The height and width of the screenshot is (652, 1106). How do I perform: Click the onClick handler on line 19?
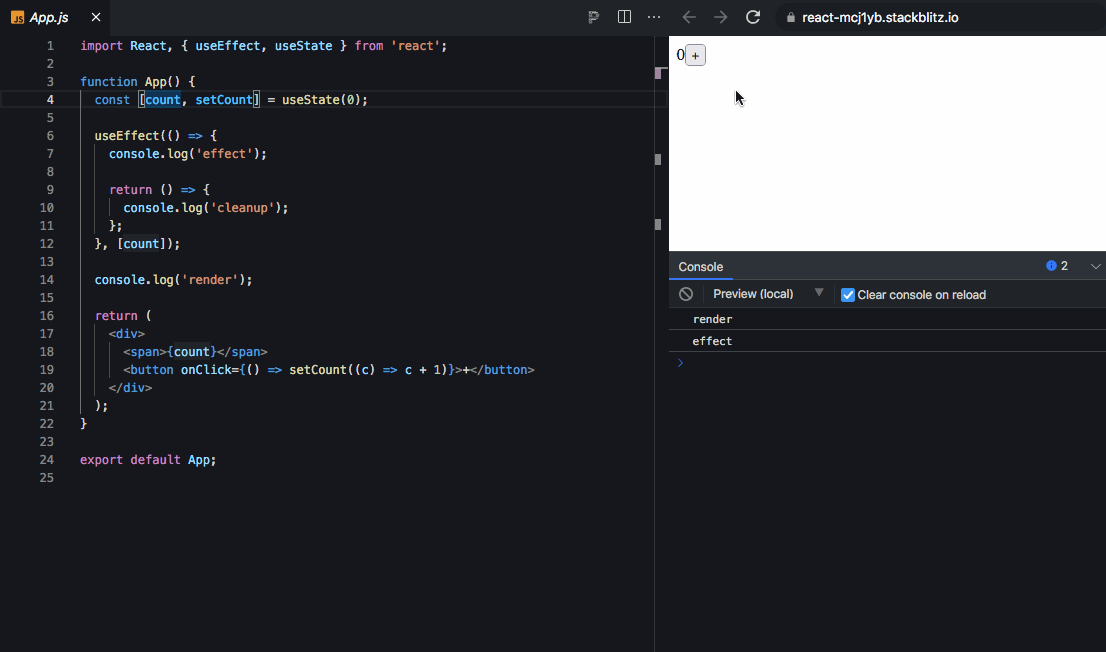point(317,369)
